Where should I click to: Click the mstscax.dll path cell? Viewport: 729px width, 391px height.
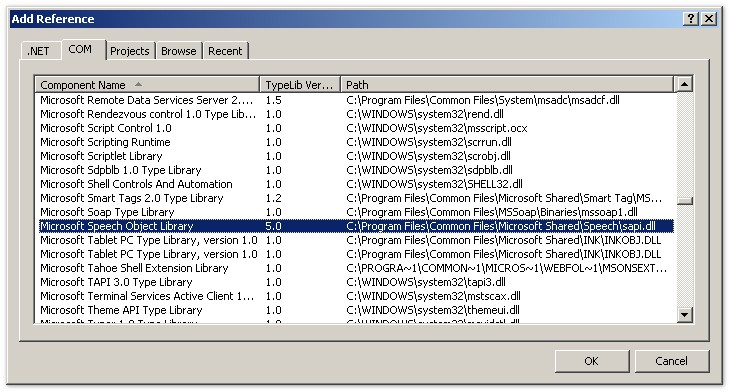433,296
